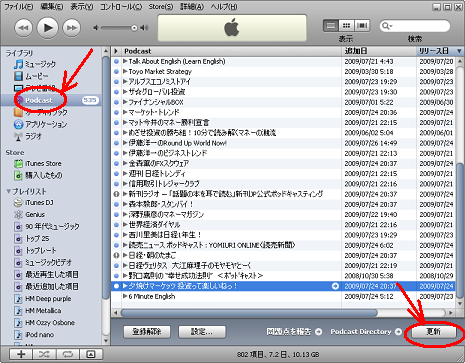The width and height of the screenshot is (465, 363).
Task: Expand 世界経済ダイヤル podcast
Action: click(125, 225)
